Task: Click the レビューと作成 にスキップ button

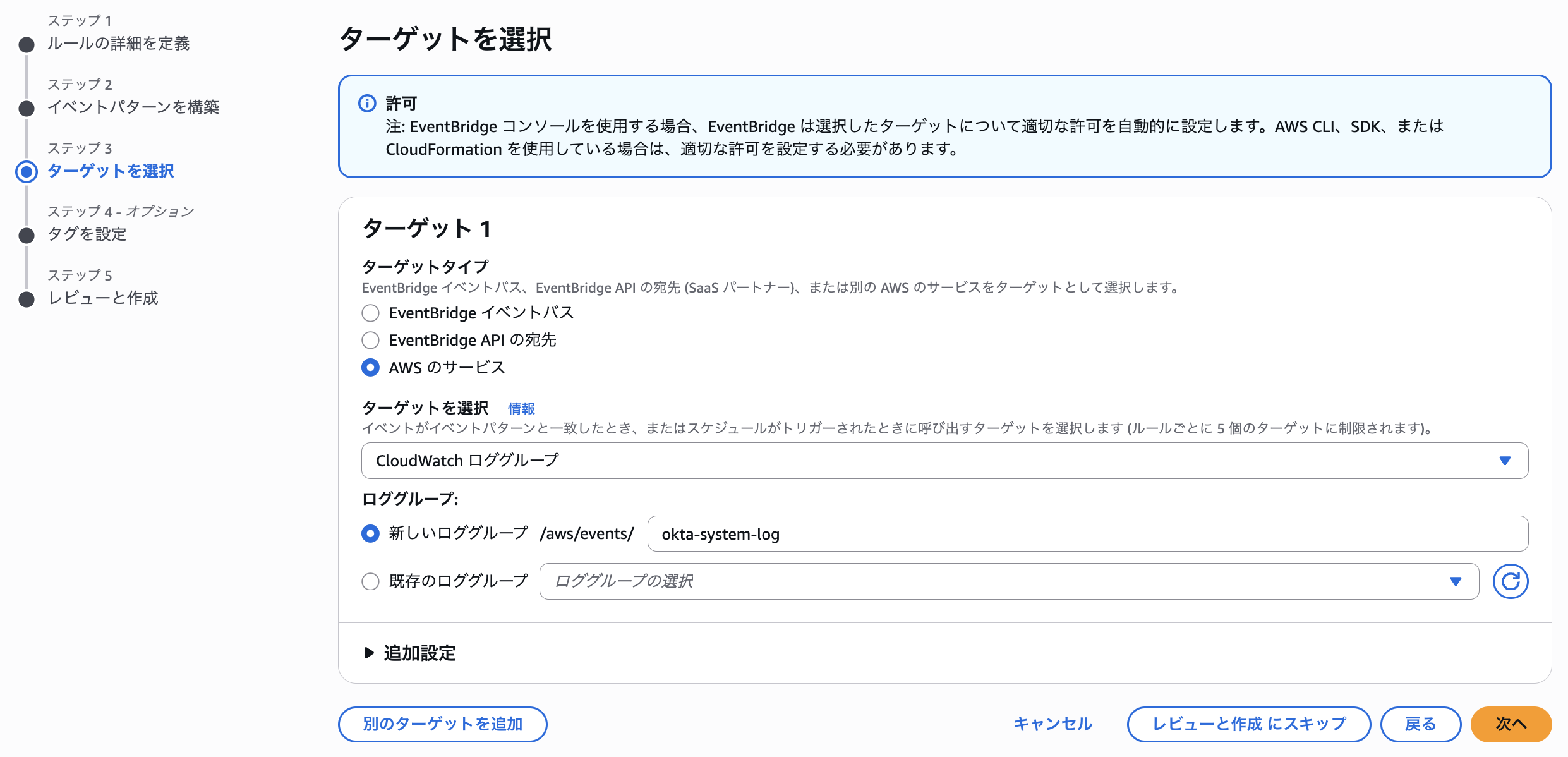Action: pyautogui.click(x=1248, y=724)
